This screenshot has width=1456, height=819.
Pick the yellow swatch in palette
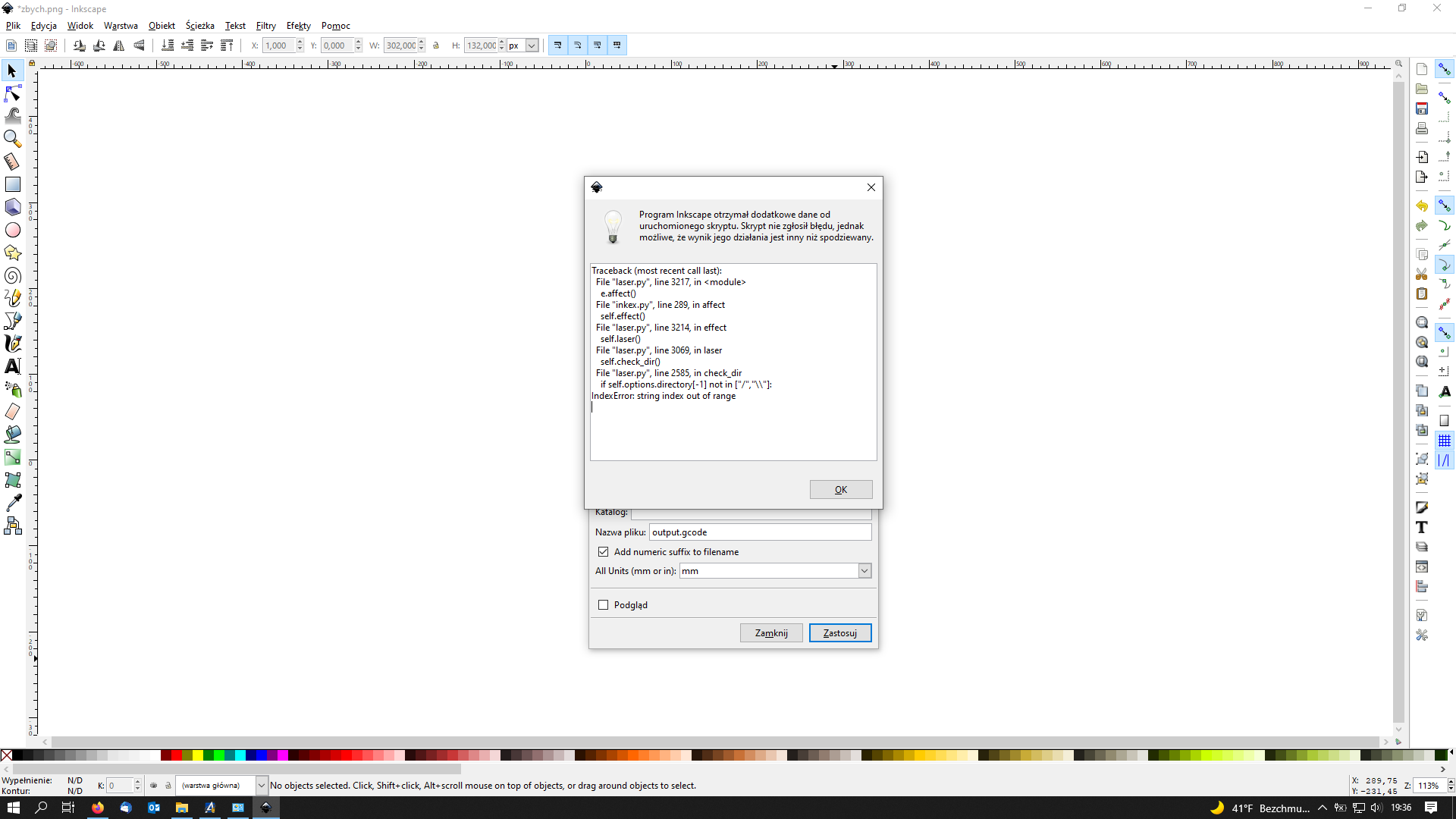click(x=197, y=755)
